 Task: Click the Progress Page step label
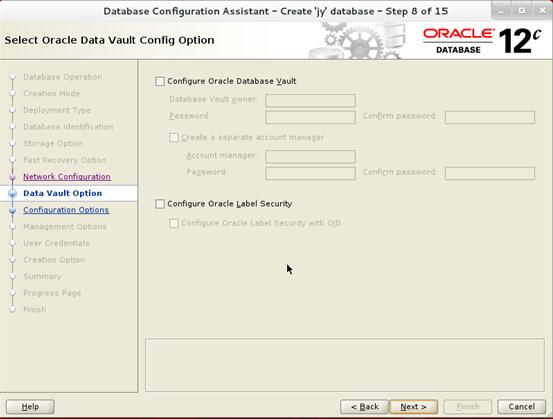pyautogui.click(x=52, y=293)
